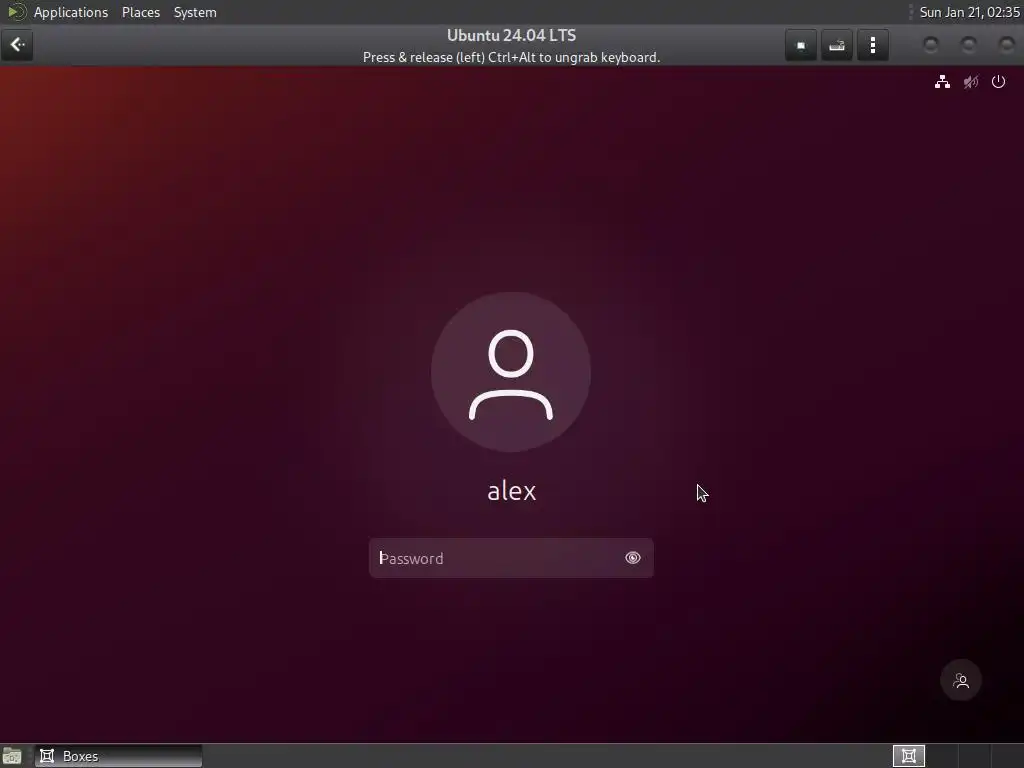The image size is (1024, 768).
Task: Maximize the Boxes window
Action: pyautogui.click(x=968, y=44)
